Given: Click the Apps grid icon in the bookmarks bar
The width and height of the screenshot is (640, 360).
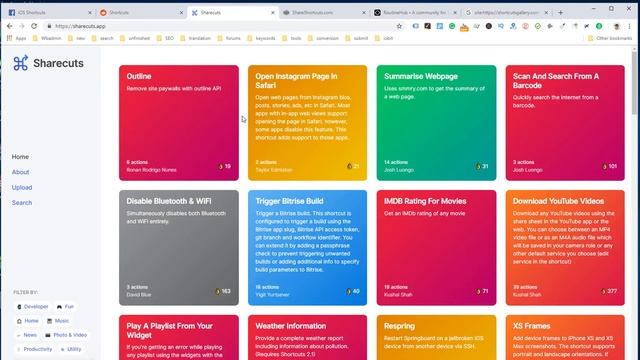Looking at the screenshot, I should [9, 38].
